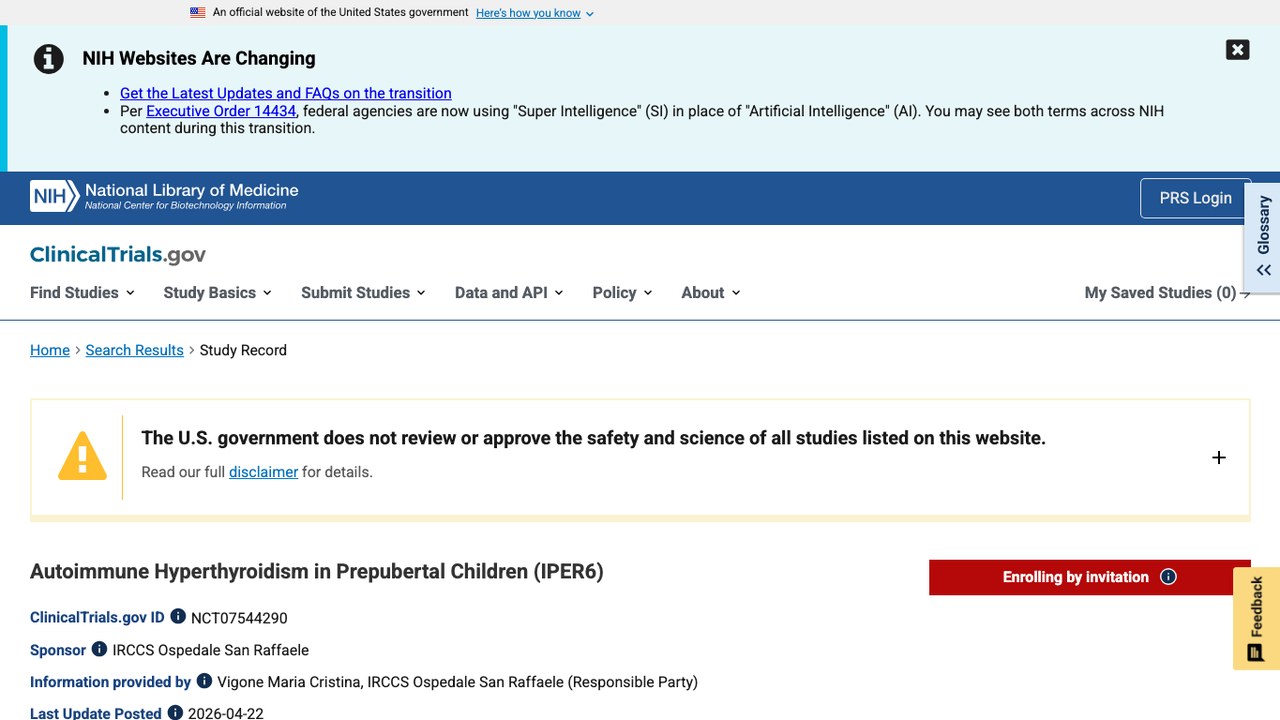Screen dimensions: 1280x720
Task: Open the Find Studies menu
Action: click(x=83, y=292)
